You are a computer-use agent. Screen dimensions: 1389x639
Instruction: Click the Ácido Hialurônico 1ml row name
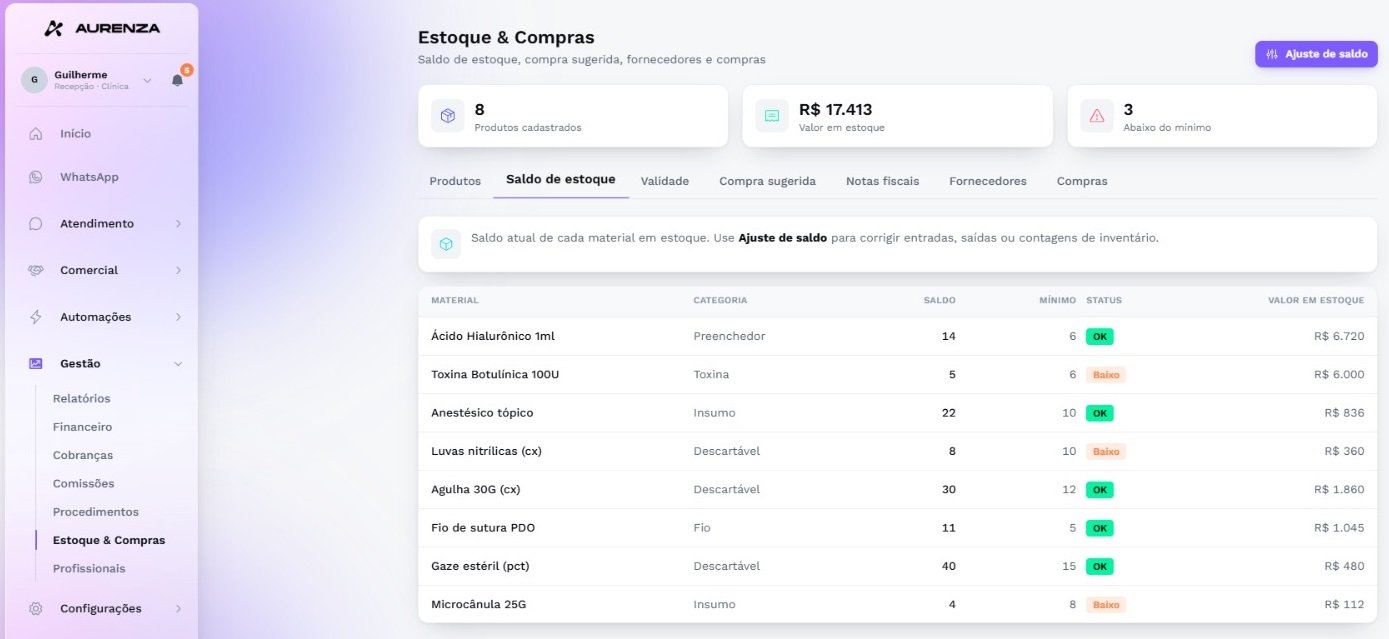pyautogui.click(x=493, y=336)
